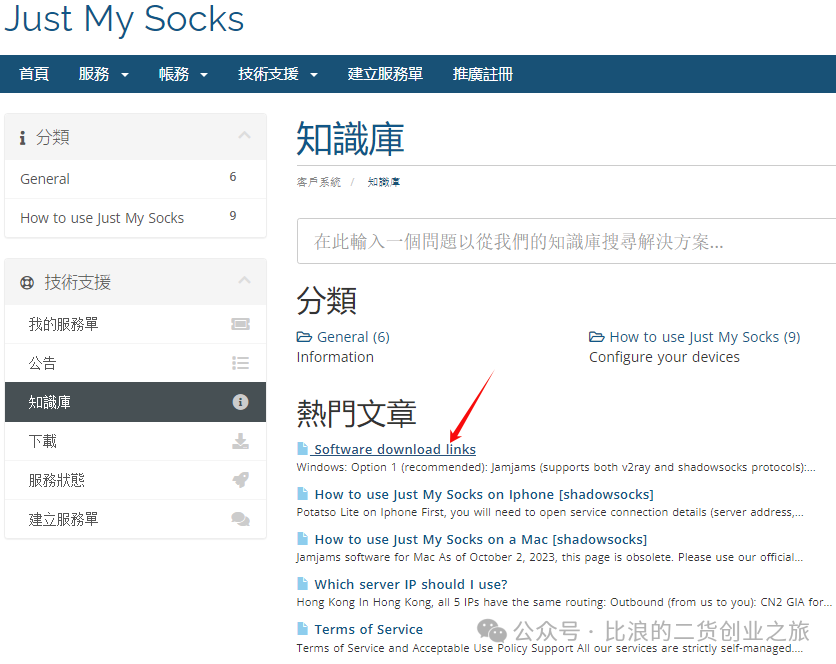Click document icon beside the Mac article
Screen dimensions: 836x664
(x=302, y=539)
